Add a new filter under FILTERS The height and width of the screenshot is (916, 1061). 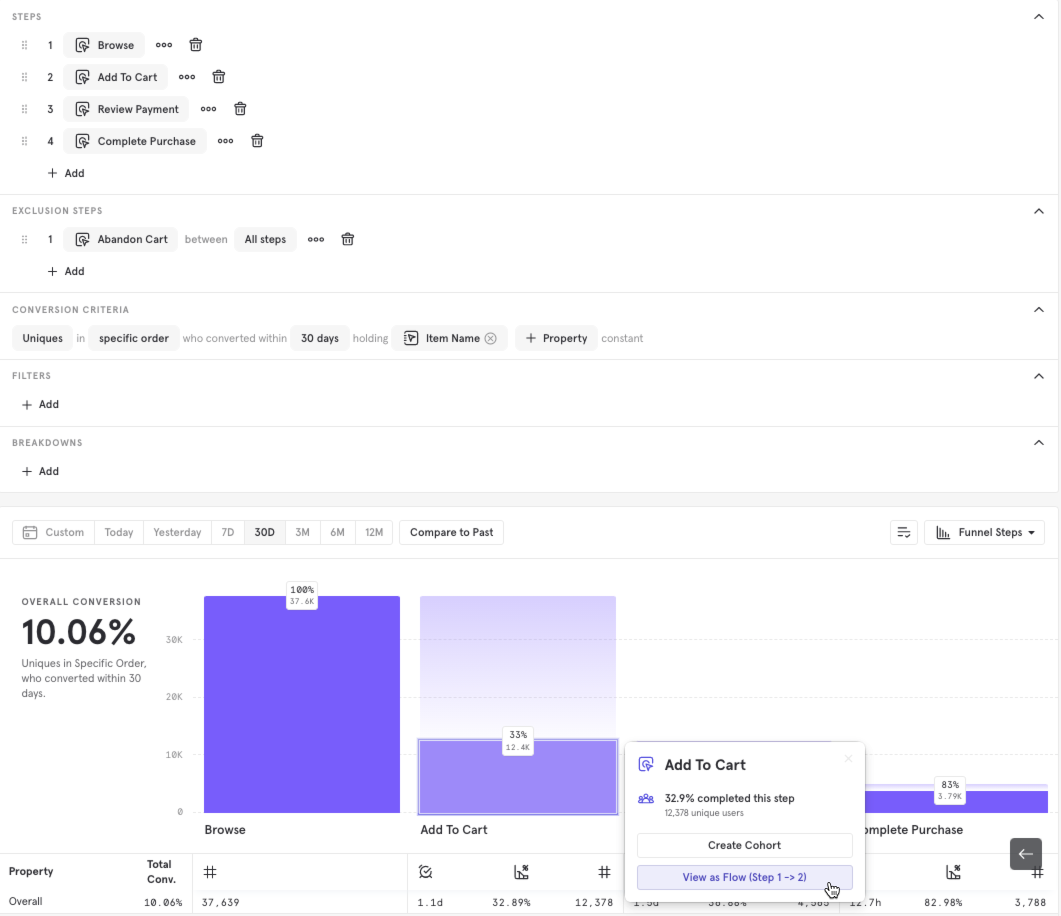pyautogui.click(x=40, y=404)
